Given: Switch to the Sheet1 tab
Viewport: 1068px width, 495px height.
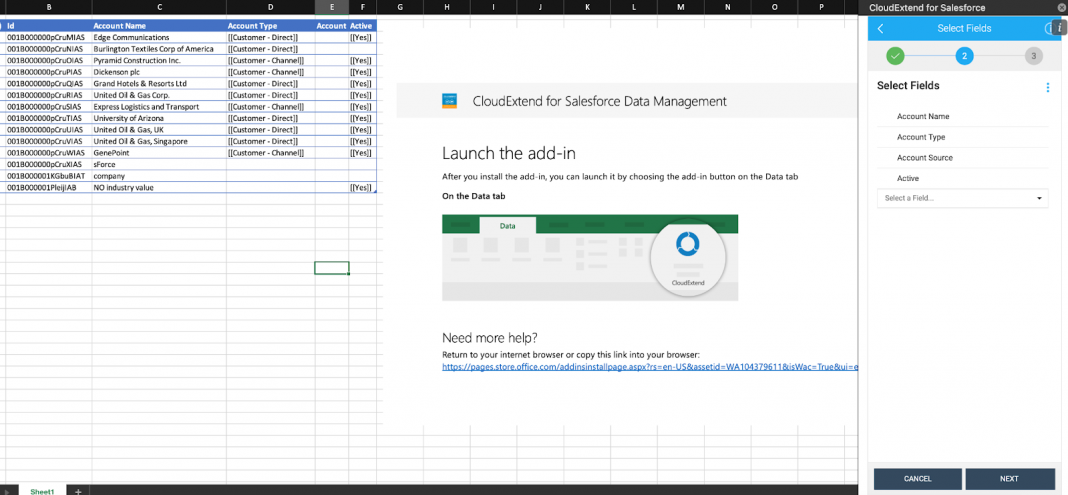Looking at the screenshot, I should 42,491.
